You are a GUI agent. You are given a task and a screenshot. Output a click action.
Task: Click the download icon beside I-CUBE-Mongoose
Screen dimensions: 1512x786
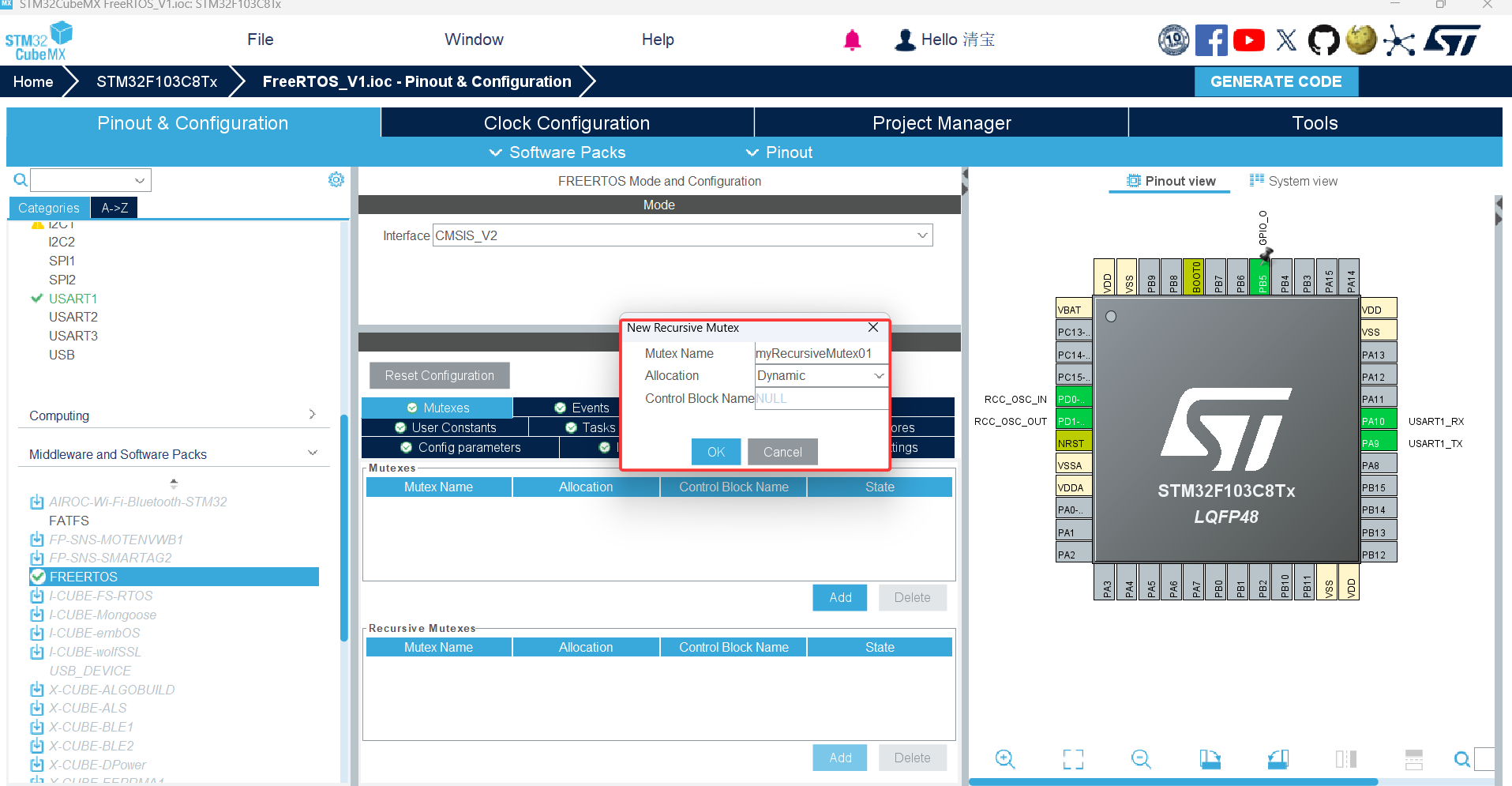coord(37,615)
